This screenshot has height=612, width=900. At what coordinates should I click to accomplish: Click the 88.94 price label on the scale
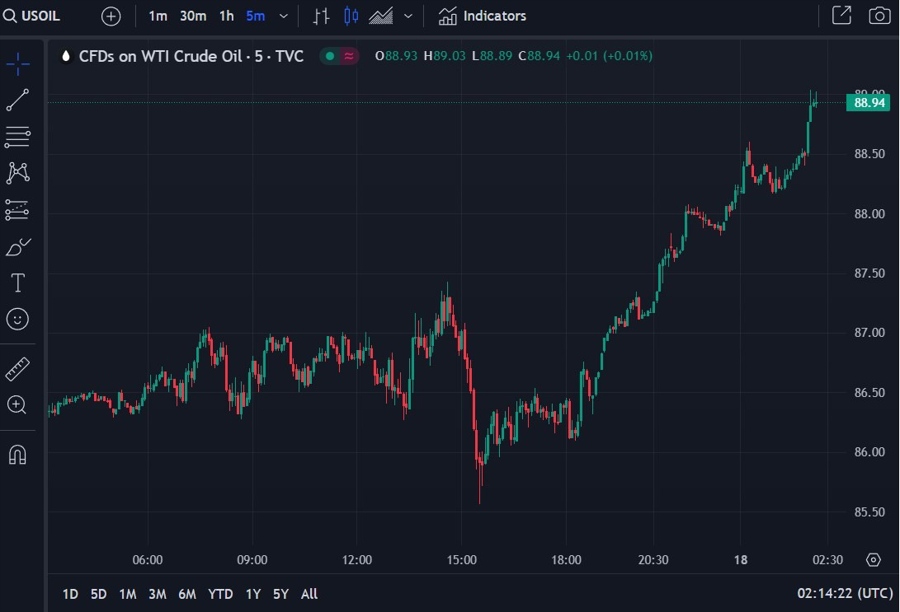867,102
